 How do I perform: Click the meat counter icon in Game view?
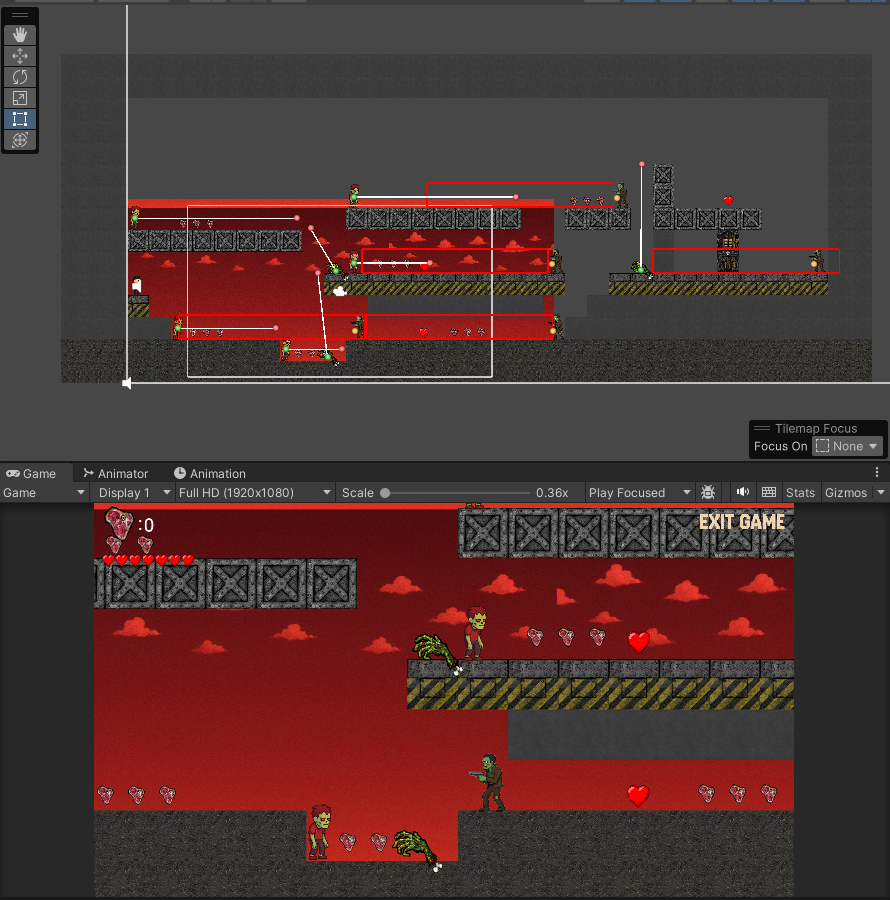click(119, 522)
